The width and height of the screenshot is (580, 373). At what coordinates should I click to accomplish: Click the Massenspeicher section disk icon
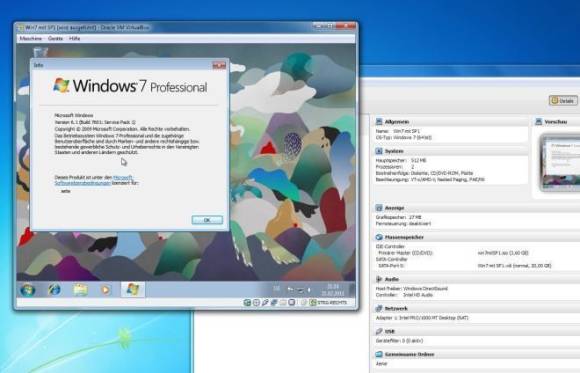379,237
